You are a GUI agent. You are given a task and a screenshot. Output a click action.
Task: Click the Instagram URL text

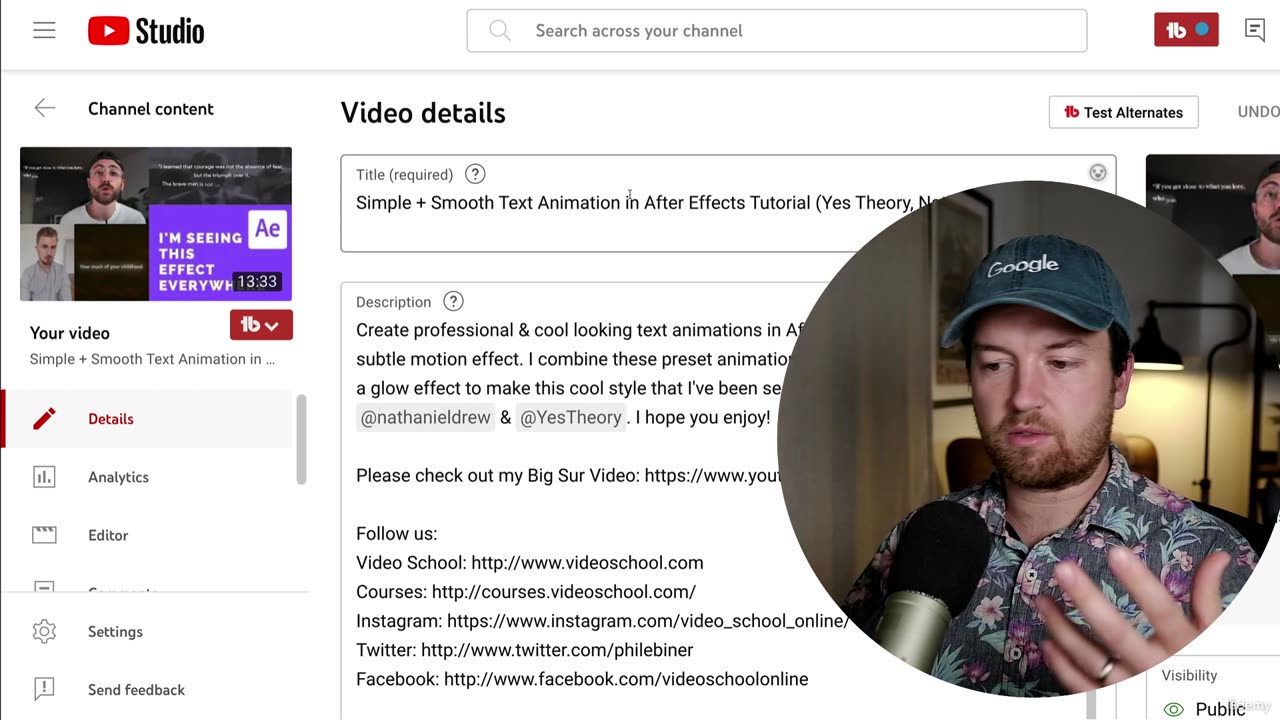[x=648, y=621]
